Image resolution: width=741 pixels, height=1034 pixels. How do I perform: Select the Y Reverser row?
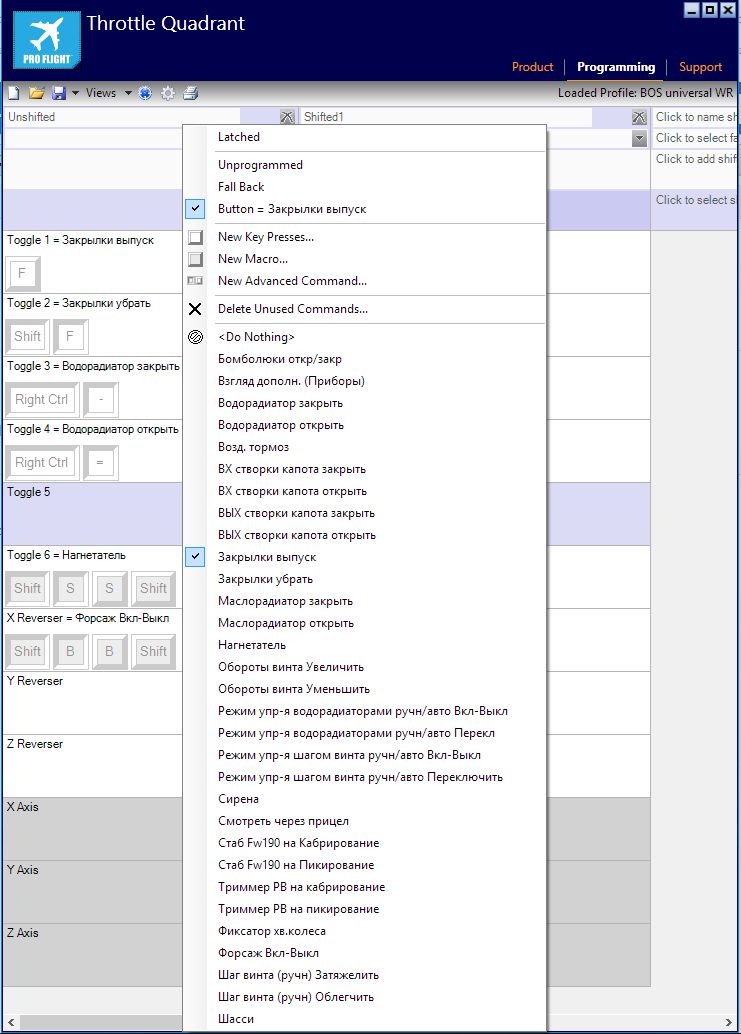92,703
